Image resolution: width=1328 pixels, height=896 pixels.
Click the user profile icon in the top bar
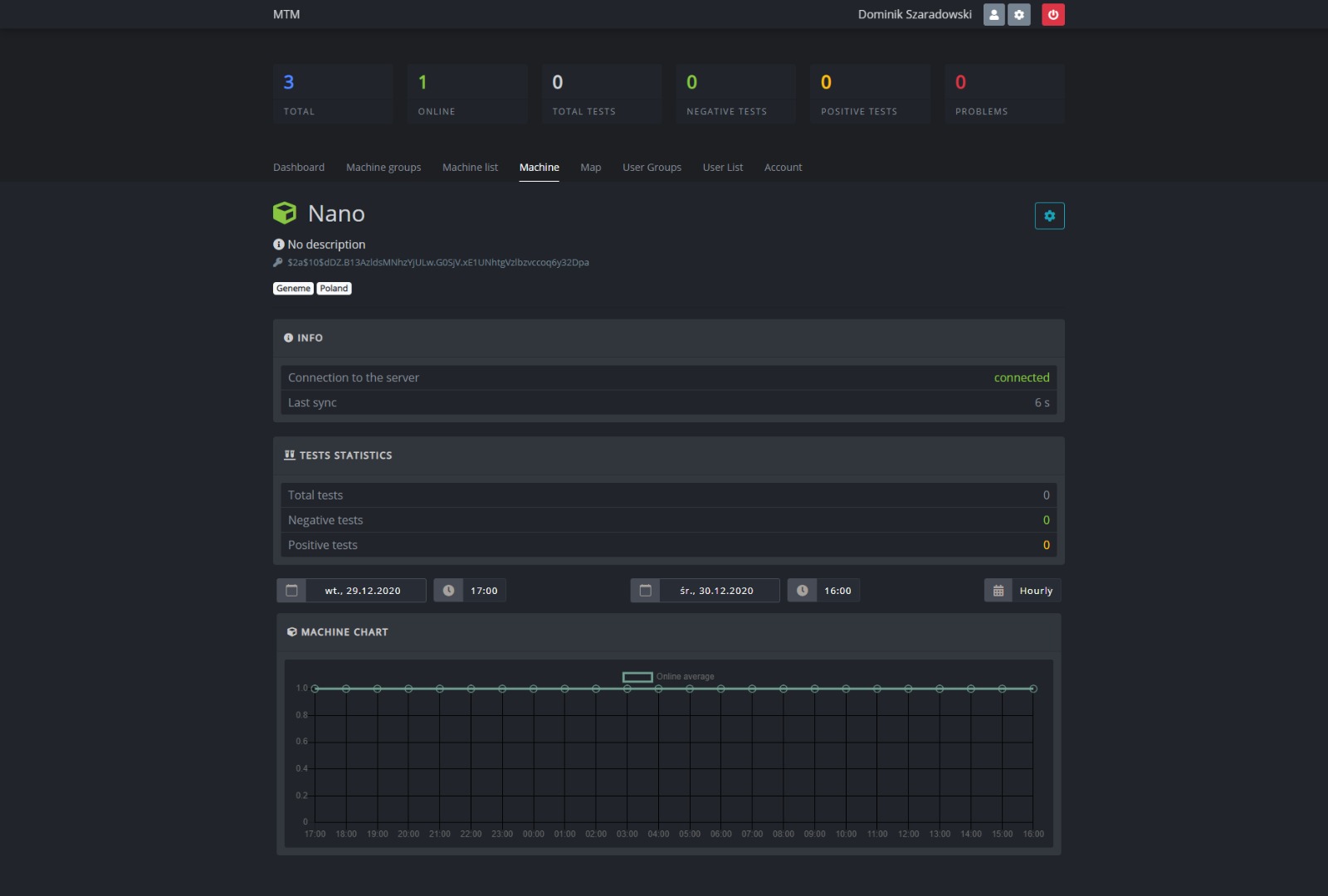994,14
